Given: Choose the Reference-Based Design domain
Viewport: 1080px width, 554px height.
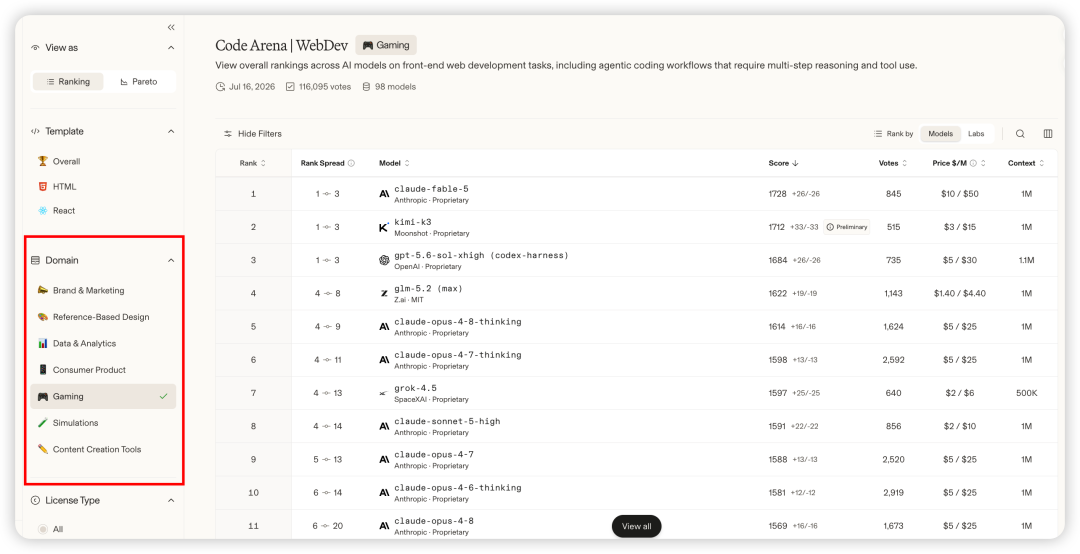Looking at the screenshot, I should coord(103,317).
